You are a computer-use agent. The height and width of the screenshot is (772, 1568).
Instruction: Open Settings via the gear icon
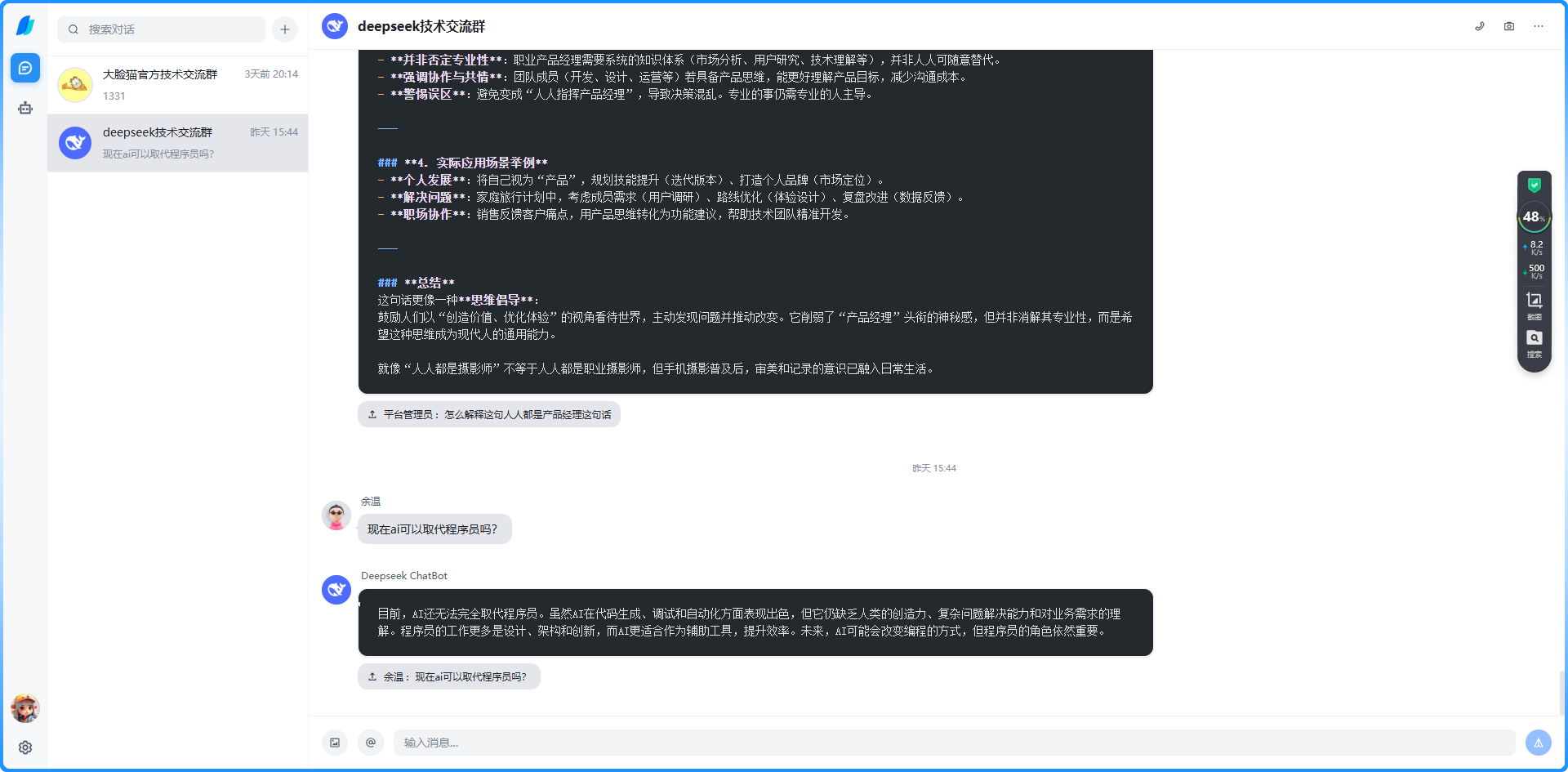coord(25,747)
